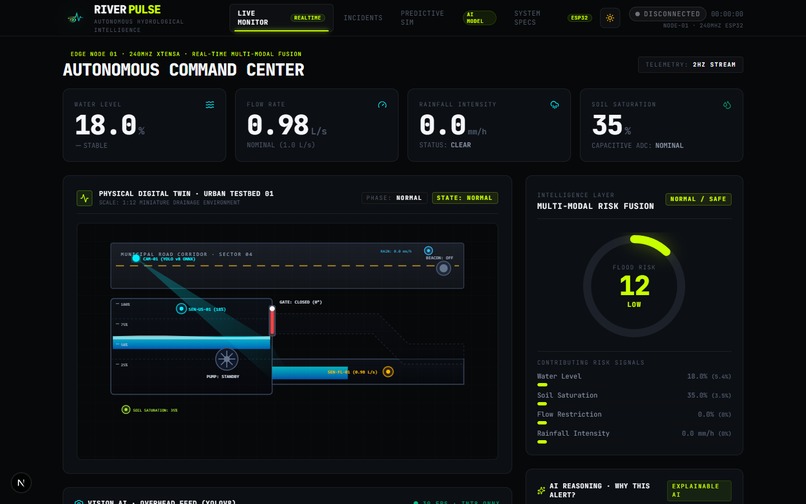Click the red gate actuator
The image size is (806, 504).
point(272,321)
